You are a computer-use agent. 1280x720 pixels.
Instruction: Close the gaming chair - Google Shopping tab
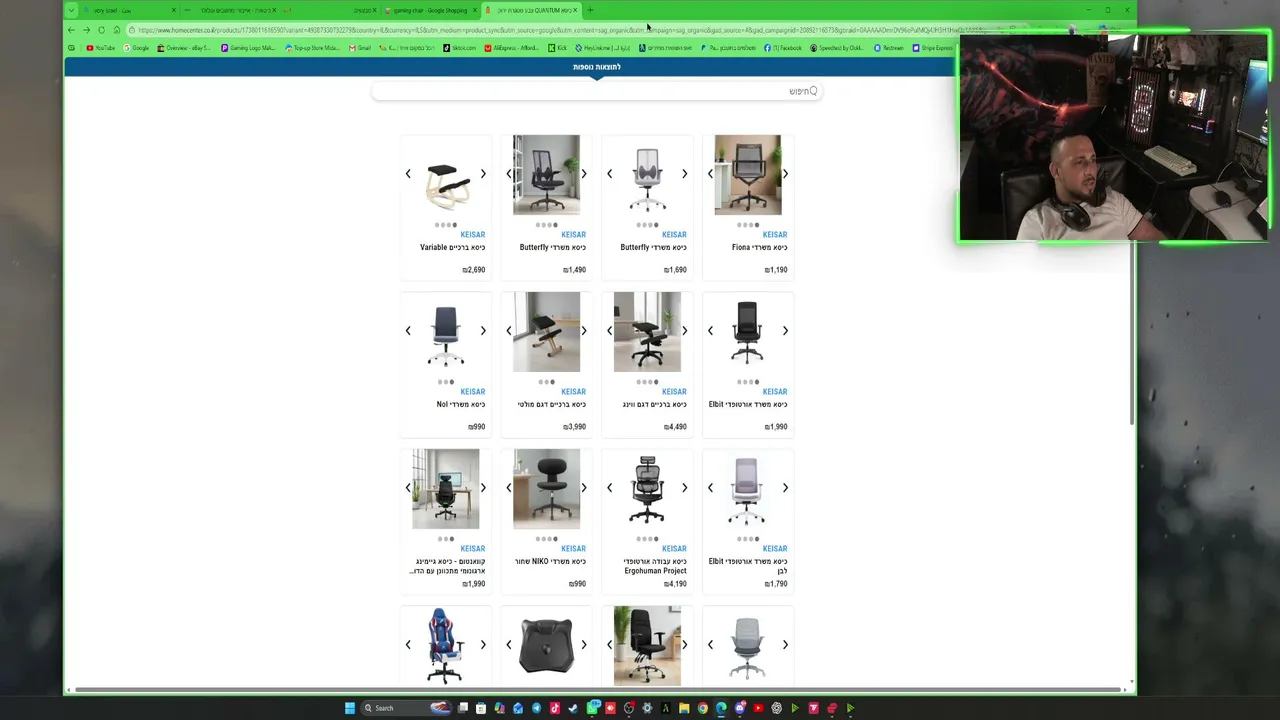pos(475,10)
